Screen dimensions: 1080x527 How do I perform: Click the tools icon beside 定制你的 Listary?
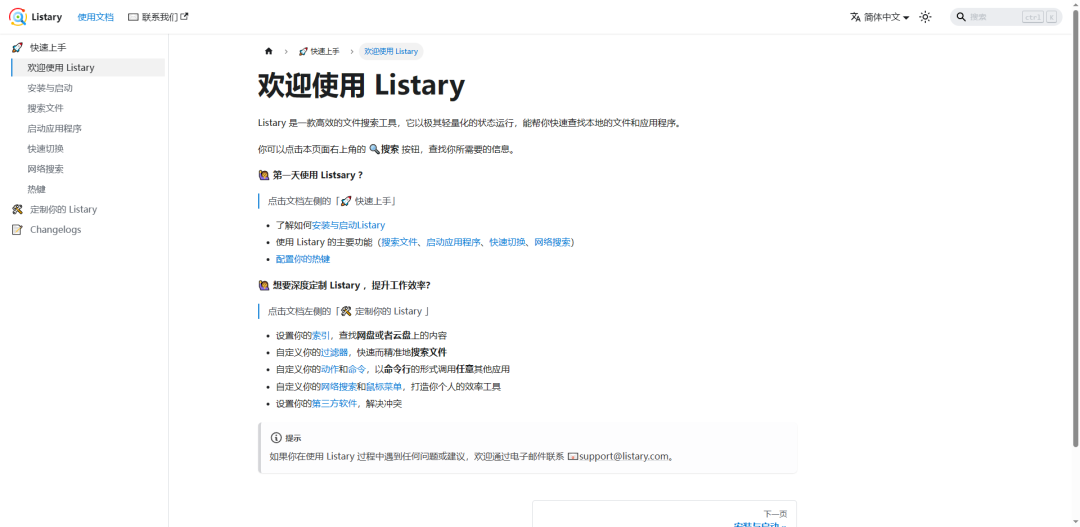(x=18, y=209)
